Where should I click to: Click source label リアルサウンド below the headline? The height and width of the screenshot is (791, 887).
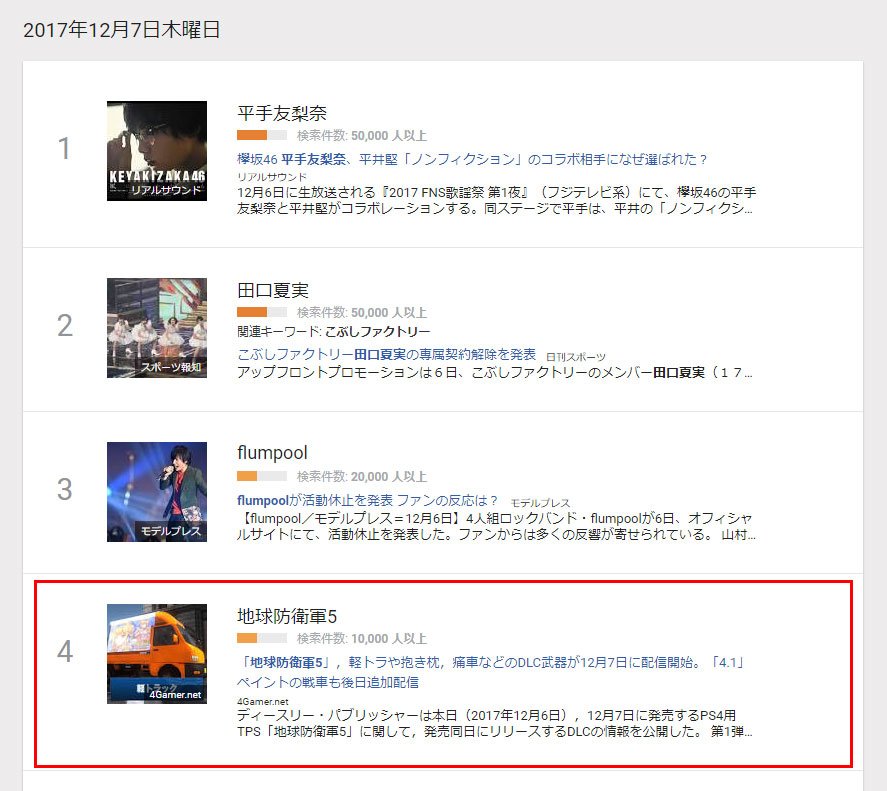tap(272, 177)
